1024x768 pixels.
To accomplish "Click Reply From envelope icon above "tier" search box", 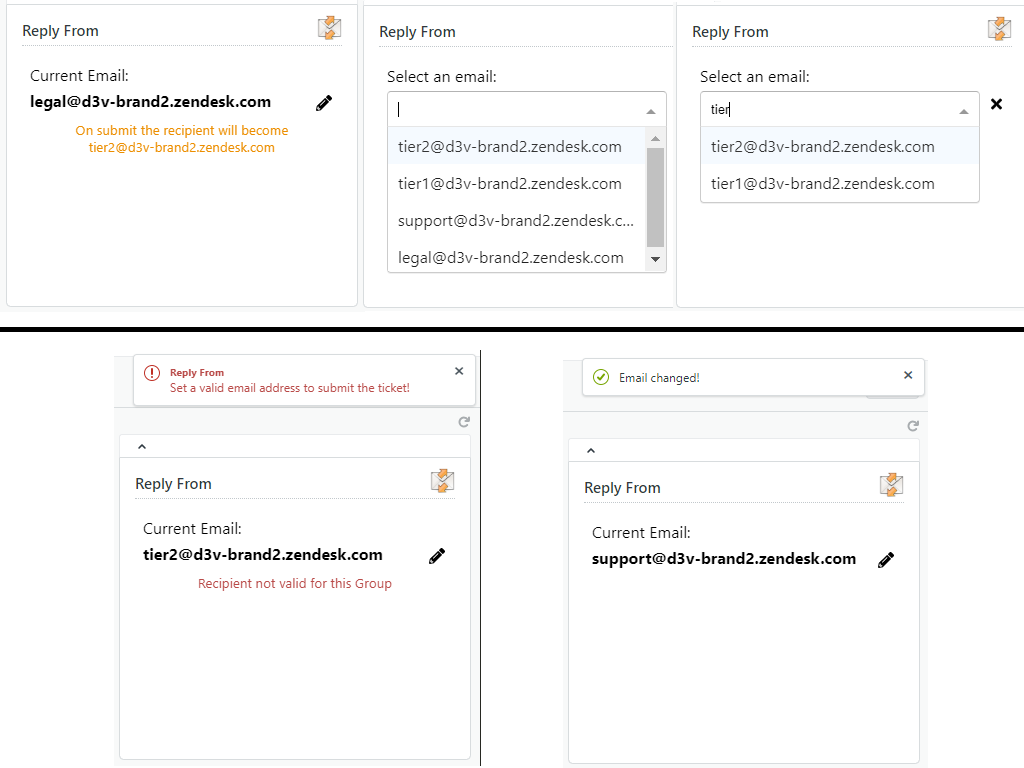I will tap(998, 29).
